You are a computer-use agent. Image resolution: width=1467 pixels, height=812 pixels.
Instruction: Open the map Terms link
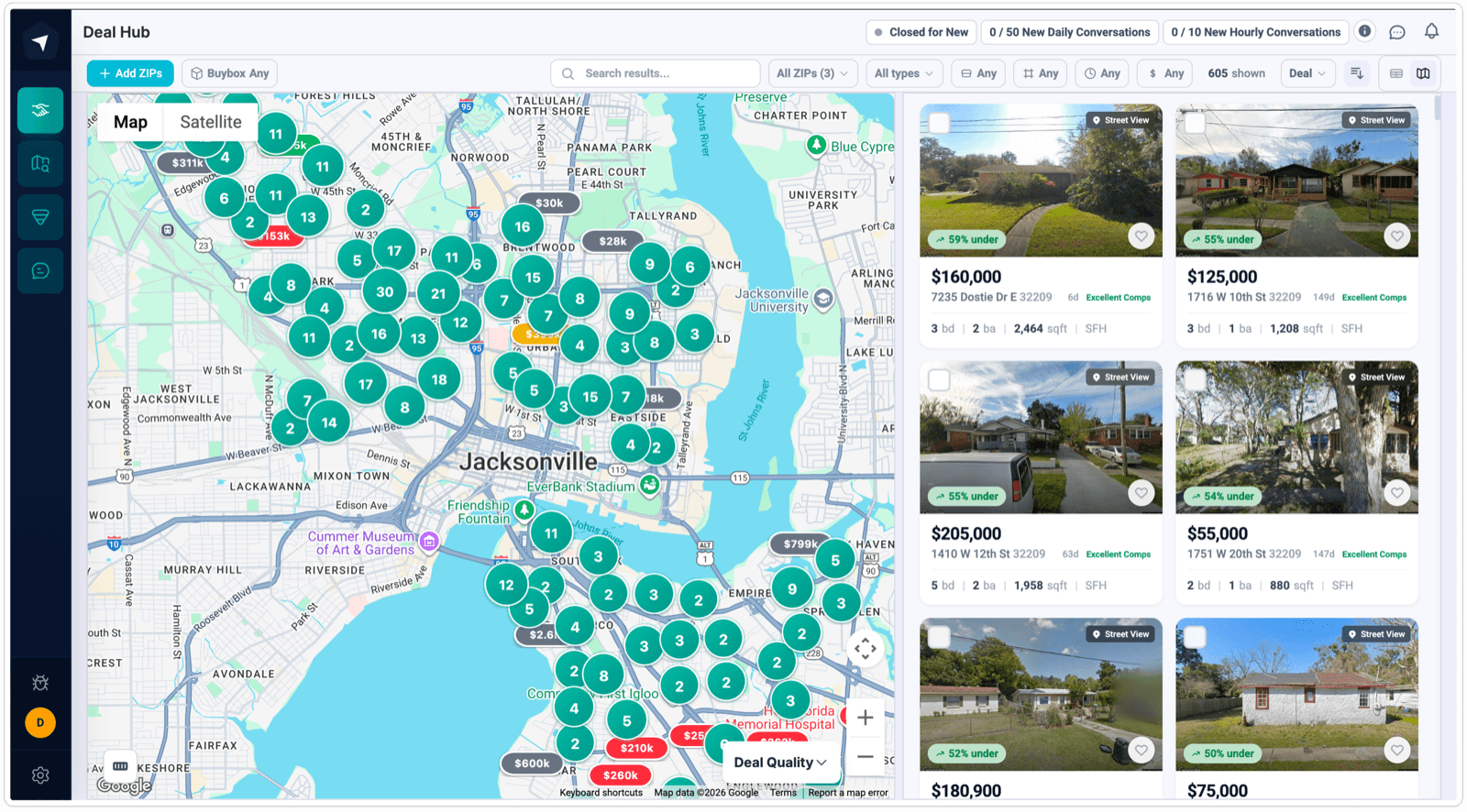tap(783, 793)
